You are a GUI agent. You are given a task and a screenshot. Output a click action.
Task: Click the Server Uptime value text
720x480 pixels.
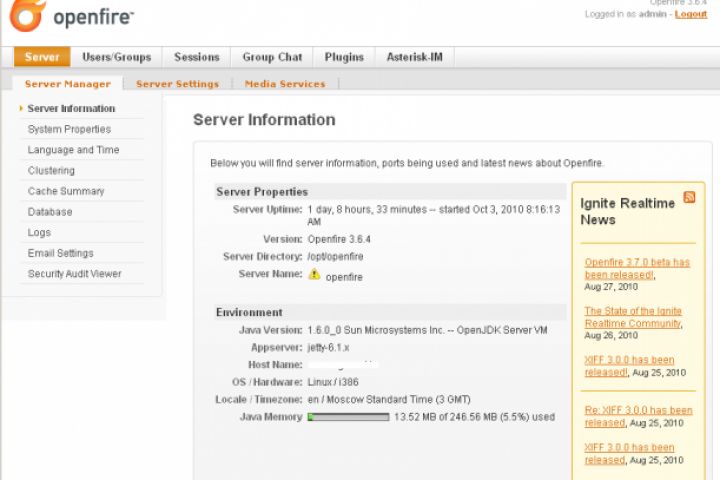coord(433,215)
